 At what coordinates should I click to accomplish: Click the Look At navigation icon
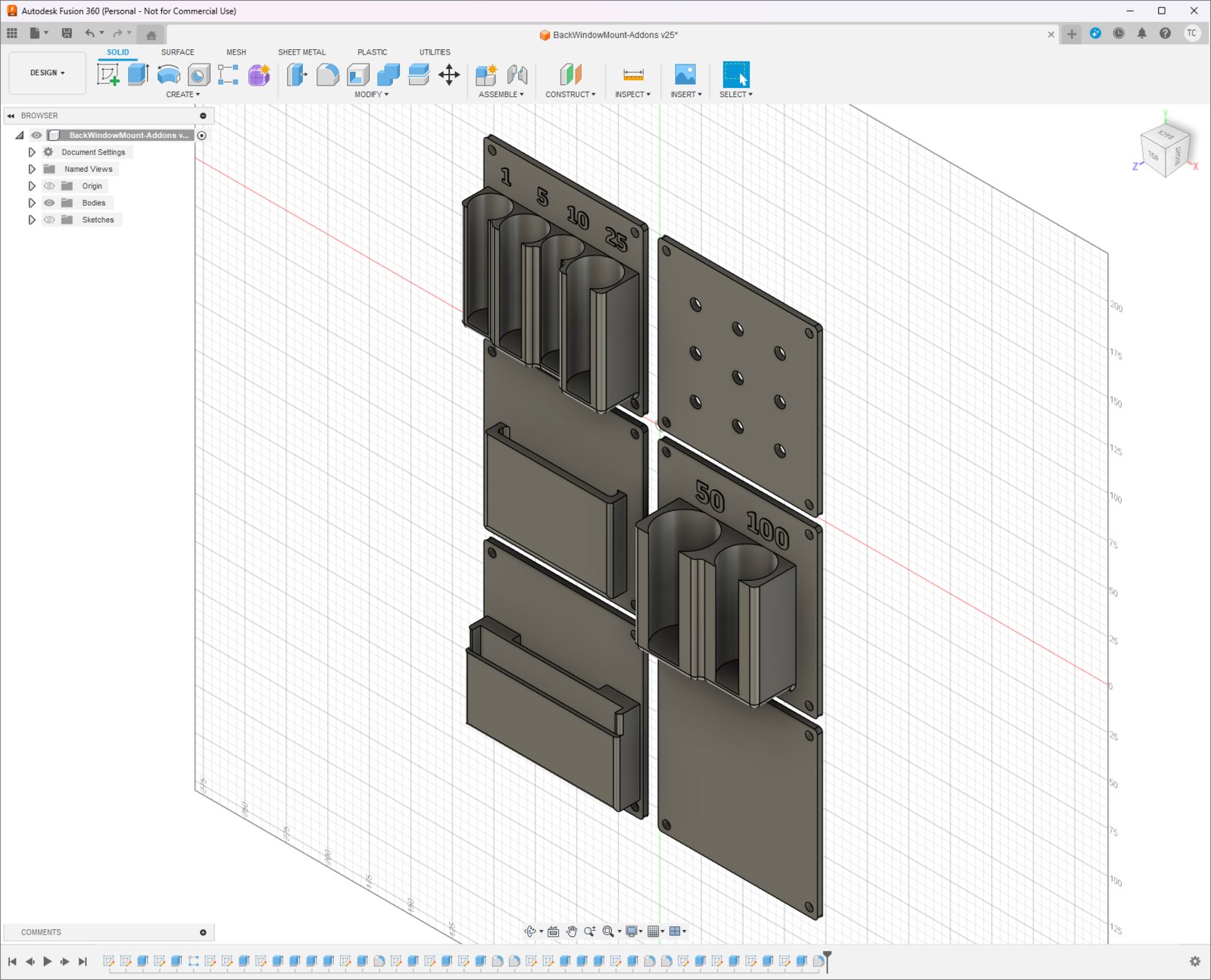coord(554,932)
